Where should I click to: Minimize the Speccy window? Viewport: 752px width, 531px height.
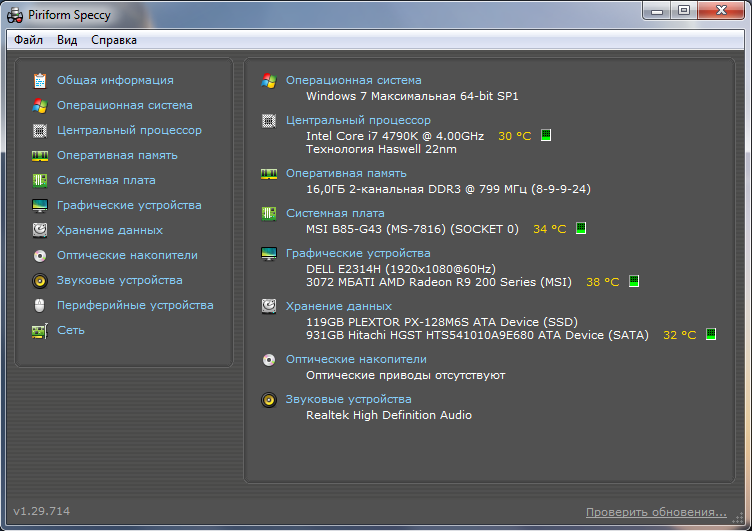(x=657, y=11)
